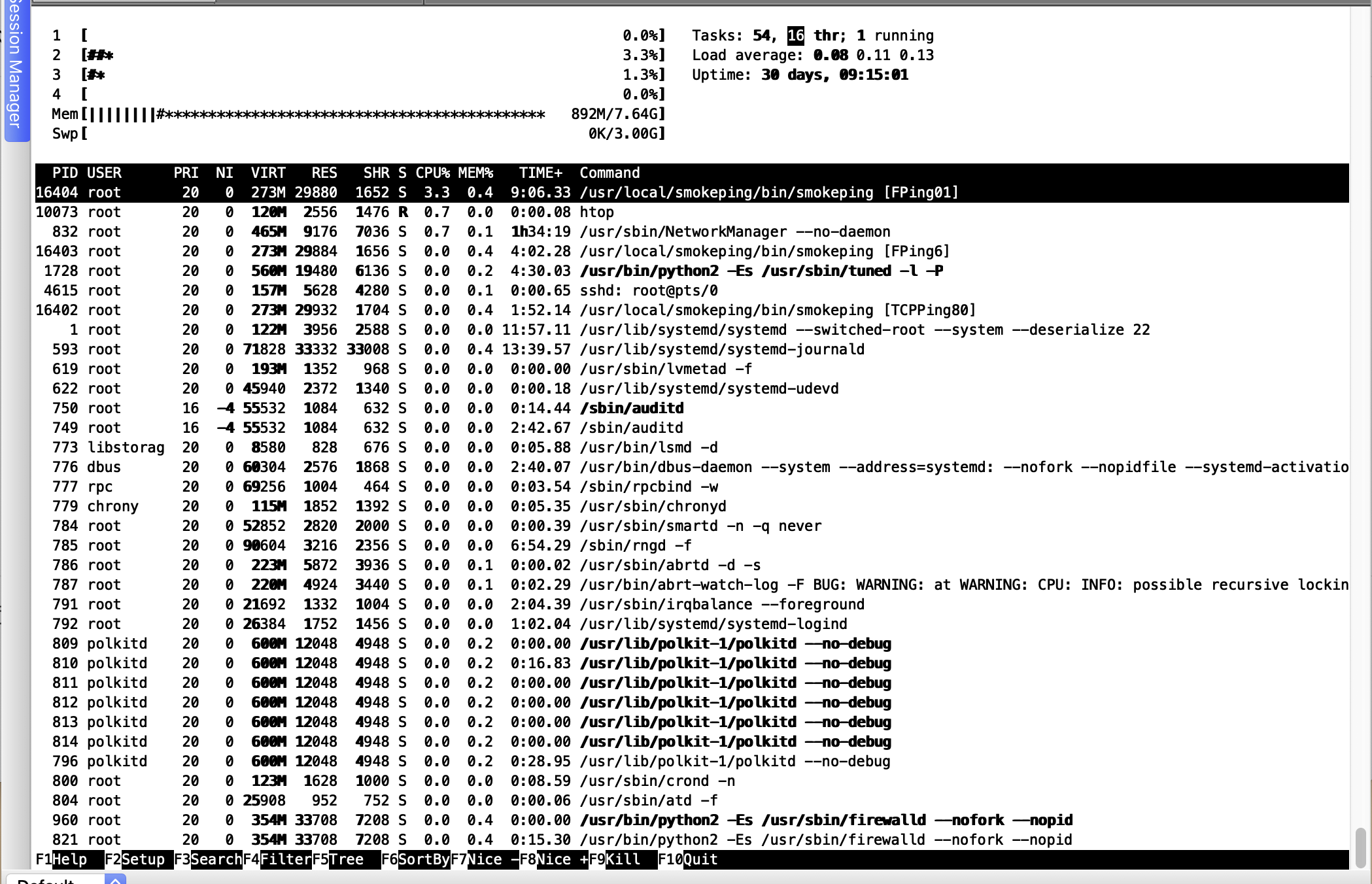The image size is (1372, 884).
Task: Click the F1 Help function key label
Action: pos(69,859)
